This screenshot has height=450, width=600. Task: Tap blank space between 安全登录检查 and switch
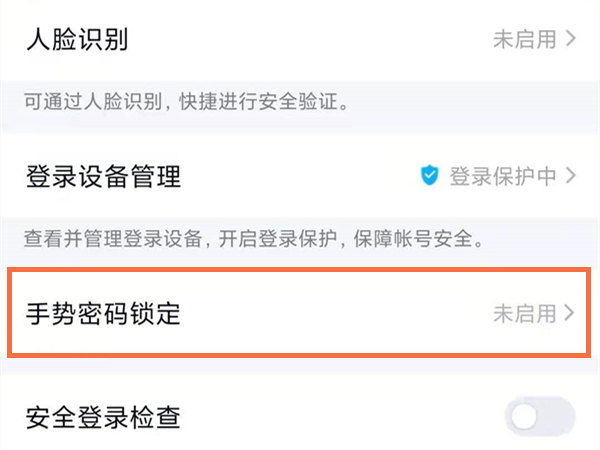coord(340,417)
